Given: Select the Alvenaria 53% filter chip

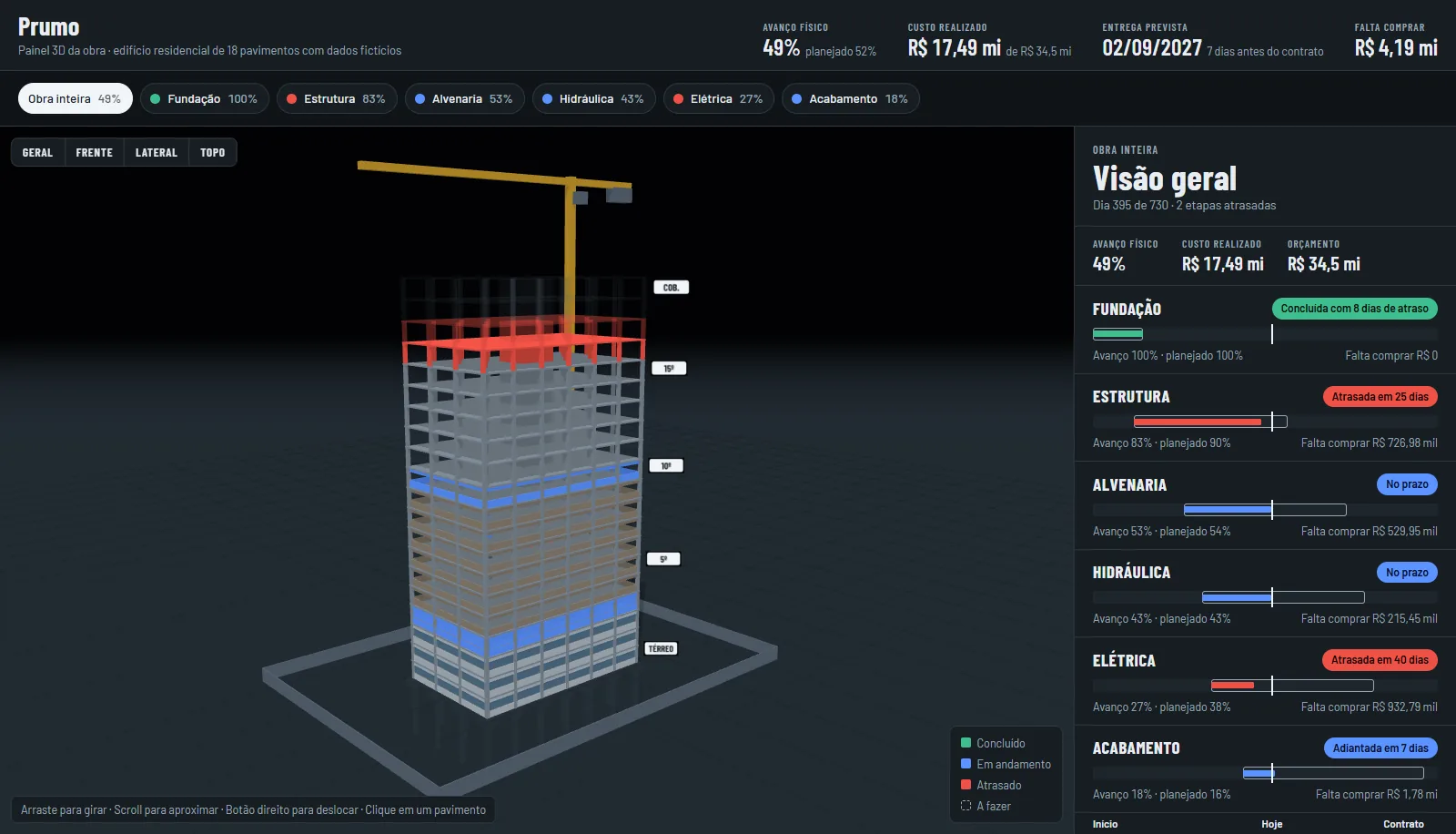Looking at the screenshot, I should [x=464, y=98].
